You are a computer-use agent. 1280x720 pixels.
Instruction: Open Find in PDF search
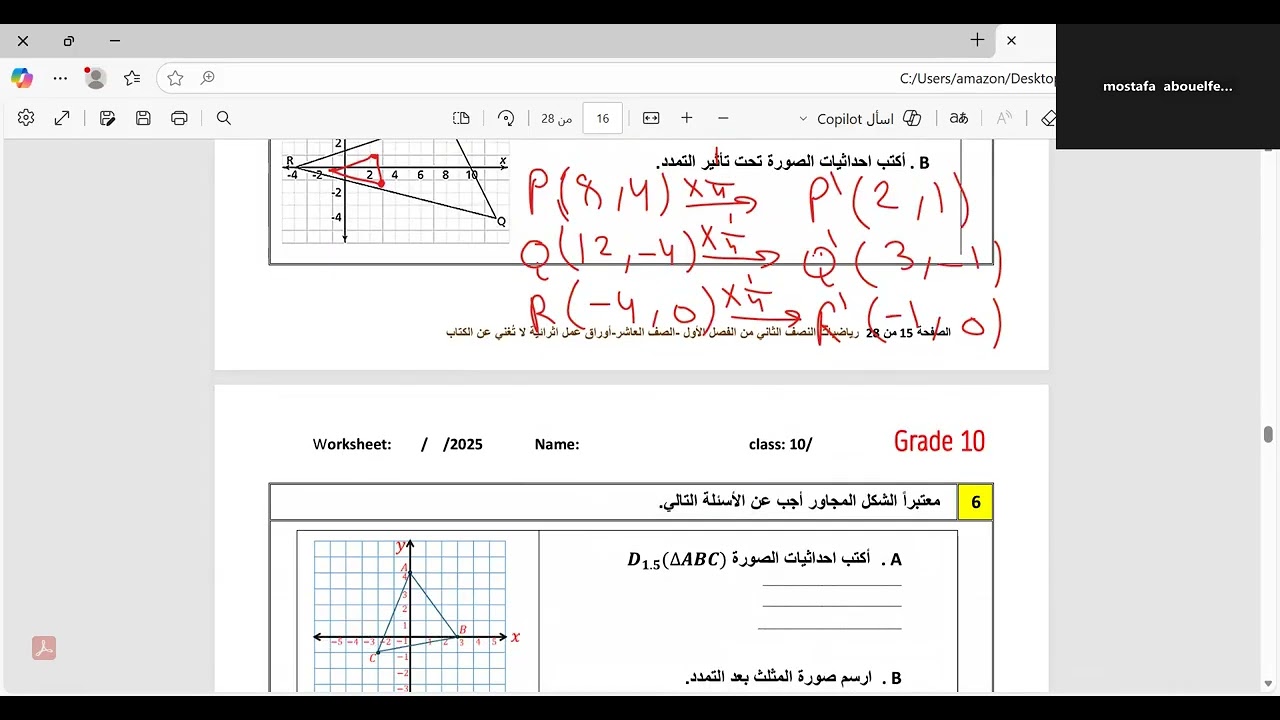pyautogui.click(x=224, y=118)
